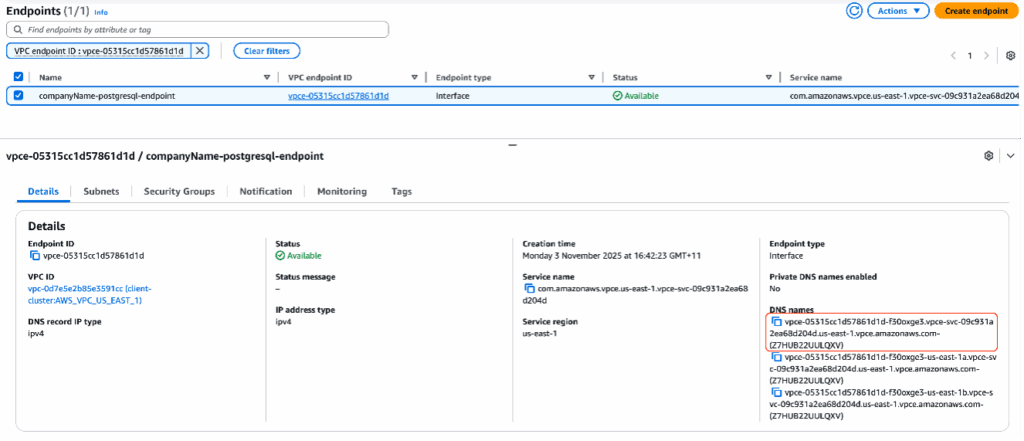Open the Subnets tab

pyautogui.click(x=101, y=191)
